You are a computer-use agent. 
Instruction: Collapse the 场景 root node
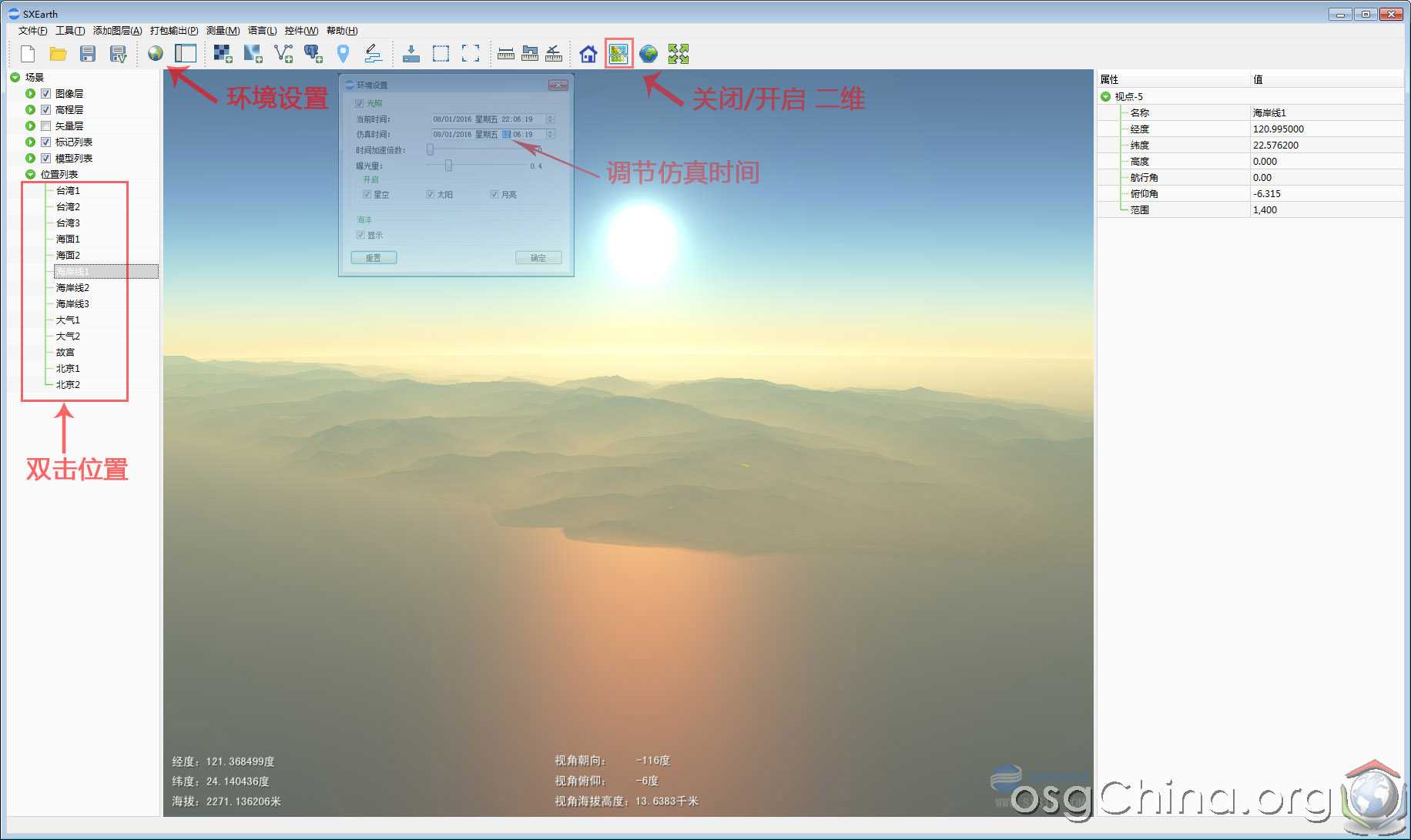15,77
